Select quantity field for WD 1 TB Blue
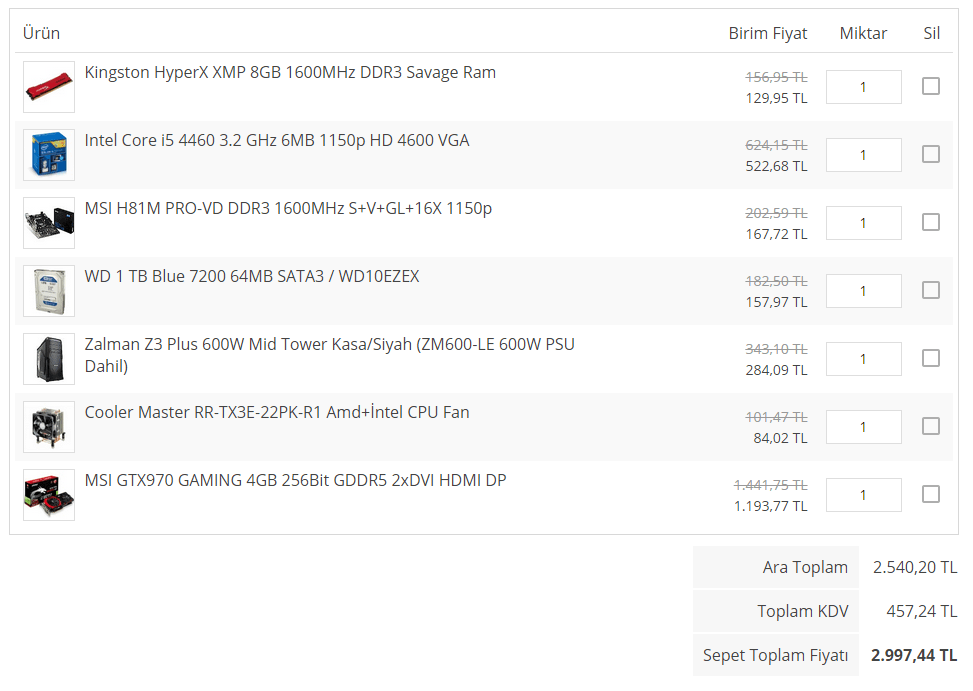 pyautogui.click(x=863, y=291)
